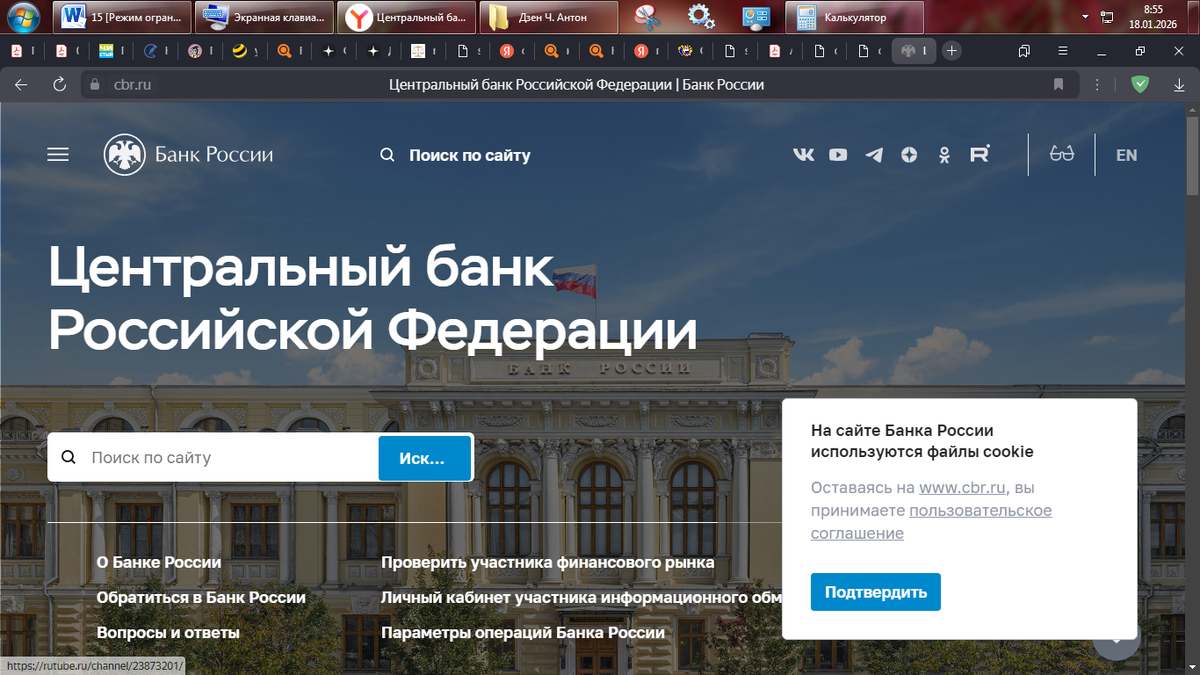Open Yandex Browser main menu lines
This screenshot has width=1200, height=675.
1062,50
